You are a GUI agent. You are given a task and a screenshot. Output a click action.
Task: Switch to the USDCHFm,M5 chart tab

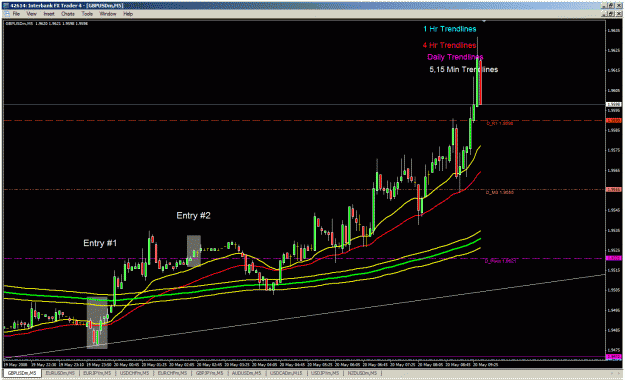point(134,373)
